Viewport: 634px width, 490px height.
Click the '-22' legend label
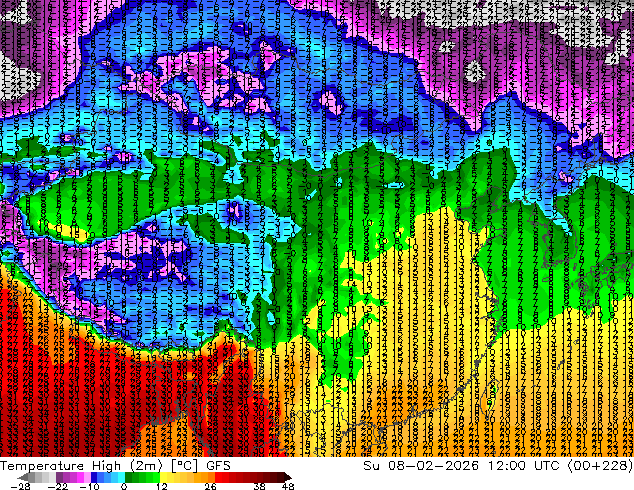[x=58, y=486]
